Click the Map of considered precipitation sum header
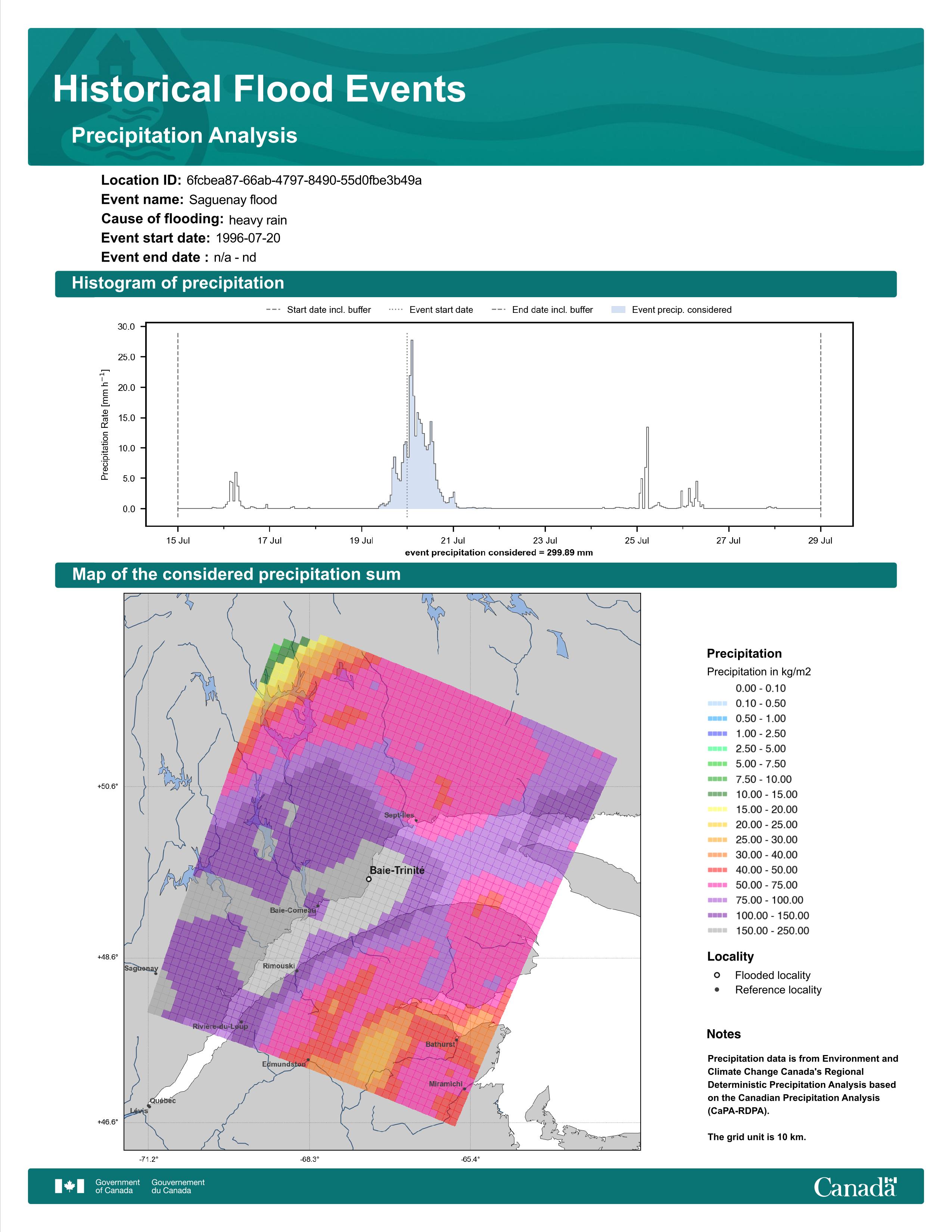952x1232 pixels. (236, 574)
